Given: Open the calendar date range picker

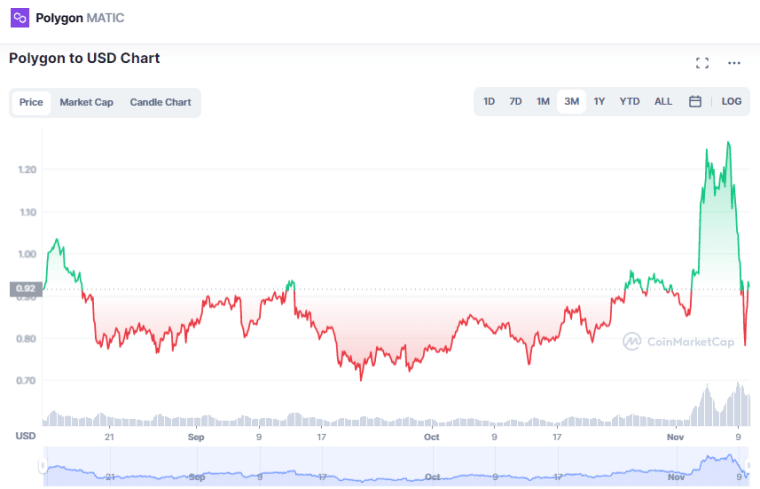Looking at the screenshot, I should tap(695, 101).
